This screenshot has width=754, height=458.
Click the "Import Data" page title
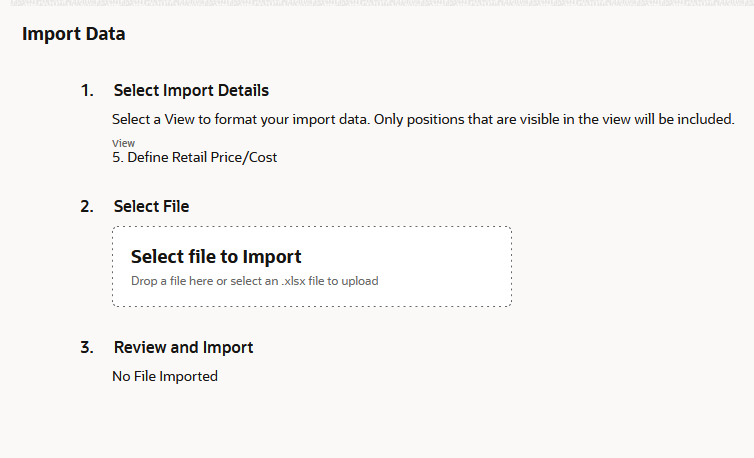(74, 34)
